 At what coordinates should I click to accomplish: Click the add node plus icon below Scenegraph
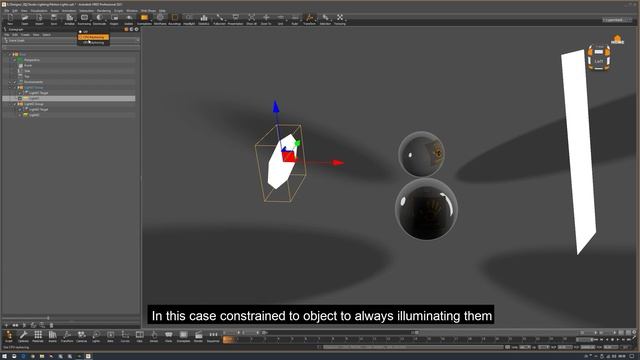click(x=6, y=325)
